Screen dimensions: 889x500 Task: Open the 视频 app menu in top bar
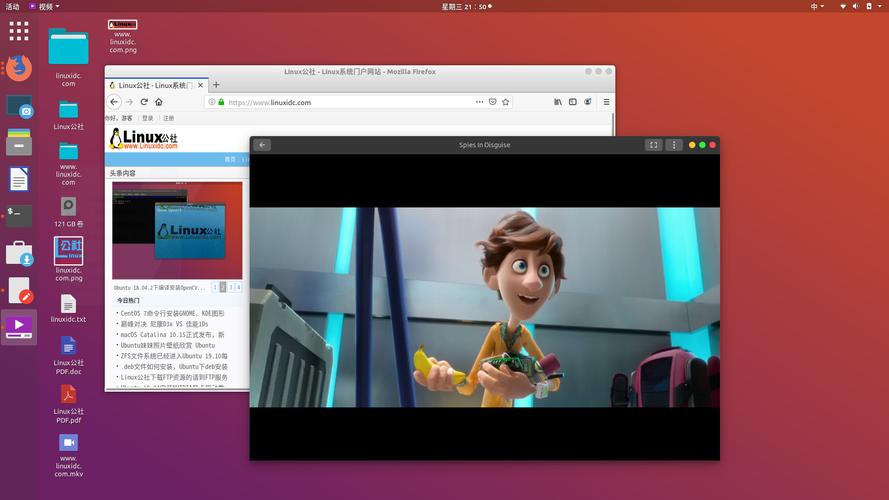[x=43, y=6]
